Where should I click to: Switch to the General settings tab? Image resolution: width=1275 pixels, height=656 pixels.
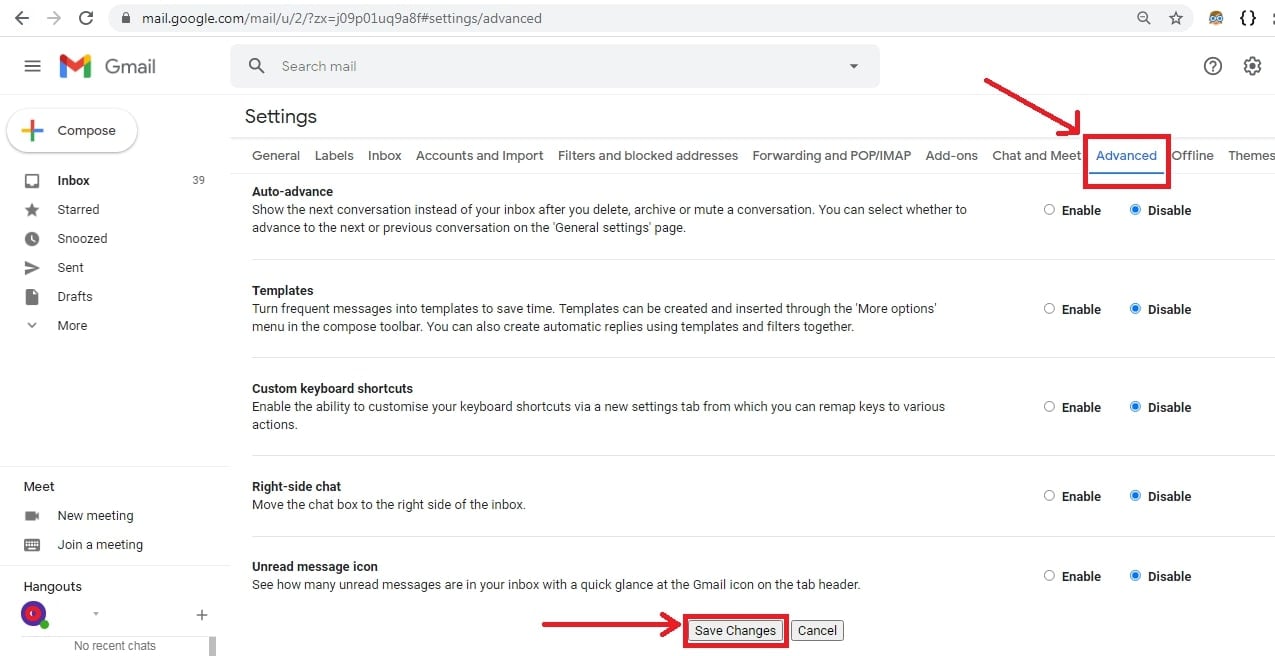tap(276, 156)
